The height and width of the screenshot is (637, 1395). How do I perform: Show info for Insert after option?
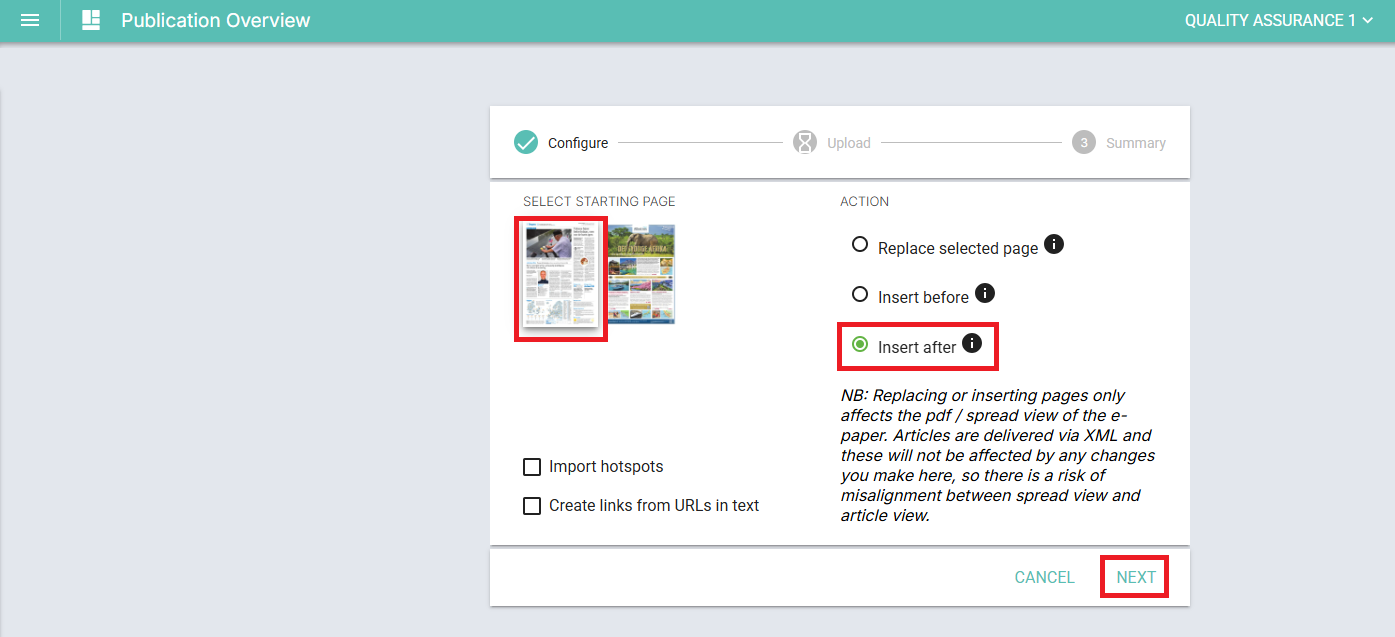pos(972,344)
